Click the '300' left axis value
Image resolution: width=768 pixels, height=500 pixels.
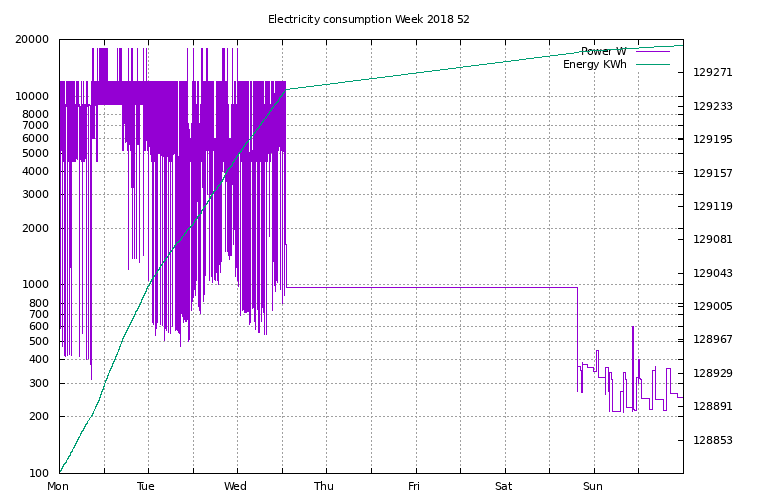39,383
